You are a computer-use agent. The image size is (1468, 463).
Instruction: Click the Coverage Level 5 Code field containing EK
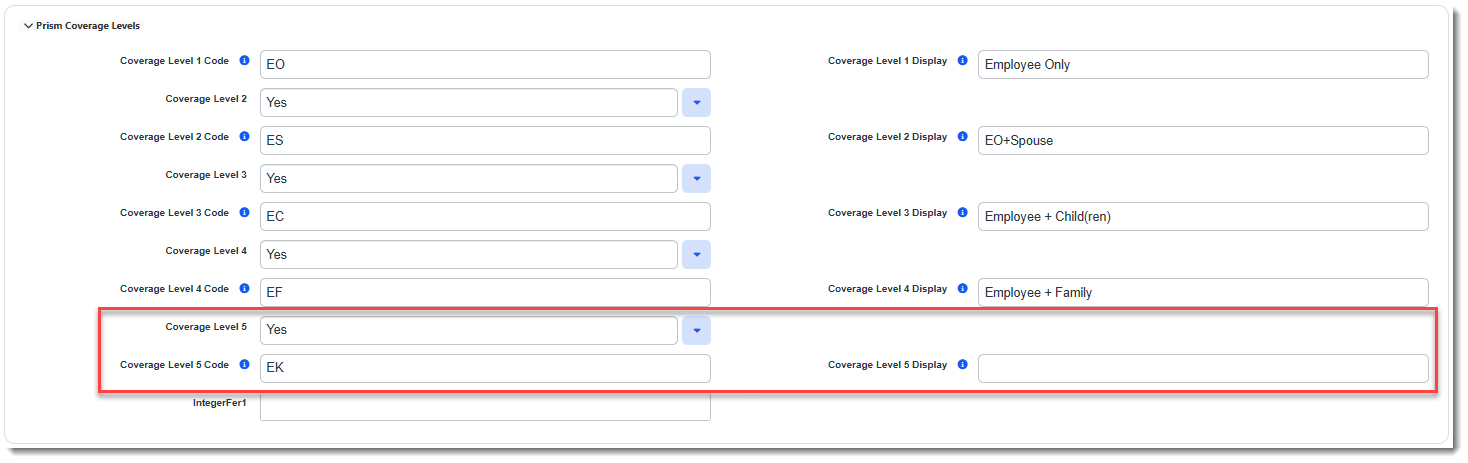coord(485,368)
